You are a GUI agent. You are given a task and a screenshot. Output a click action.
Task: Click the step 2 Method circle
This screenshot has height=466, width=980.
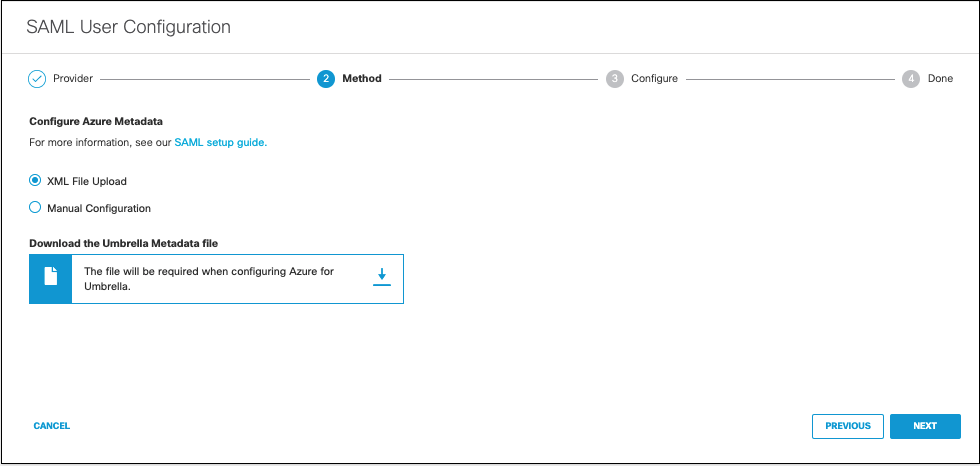click(x=326, y=79)
